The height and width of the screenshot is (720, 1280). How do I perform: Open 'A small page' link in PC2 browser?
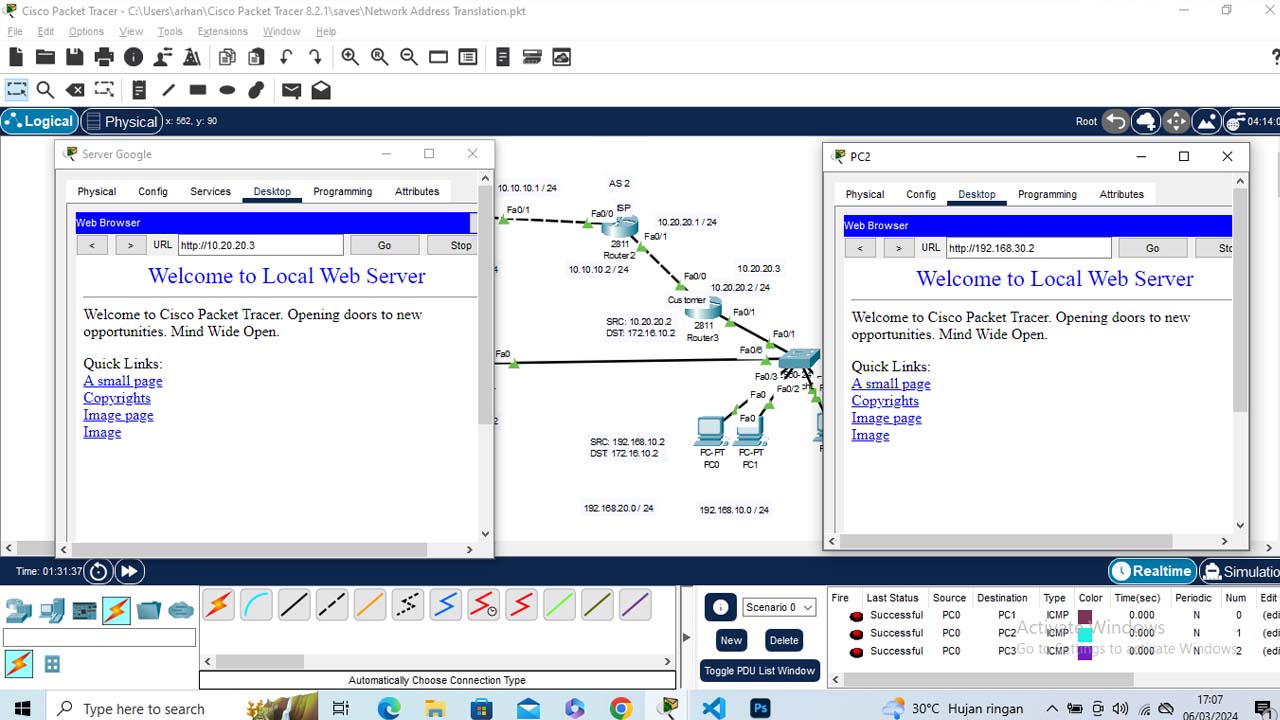coord(891,384)
